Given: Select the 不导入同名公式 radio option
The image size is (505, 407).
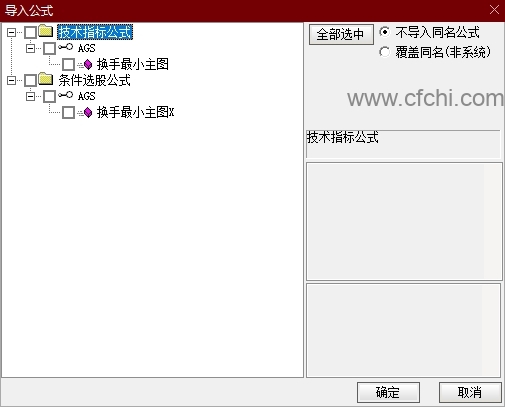Looking at the screenshot, I should (384, 32).
